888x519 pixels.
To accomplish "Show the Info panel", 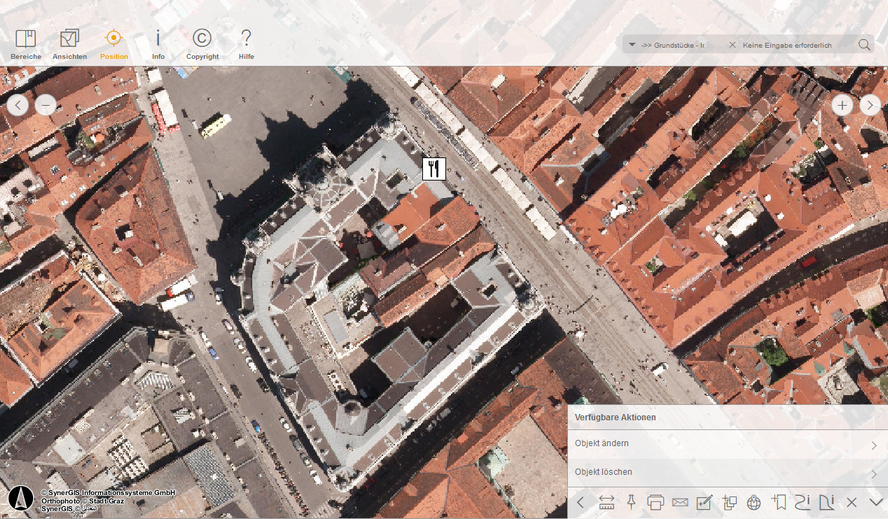I will click(x=158, y=44).
